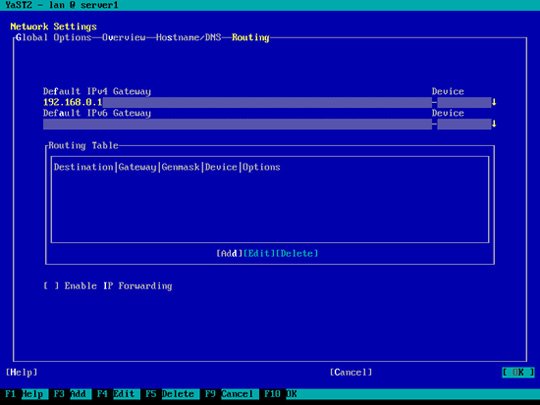Click the Edit button under Routing Table
540x405 pixels.
(x=259, y=253)
